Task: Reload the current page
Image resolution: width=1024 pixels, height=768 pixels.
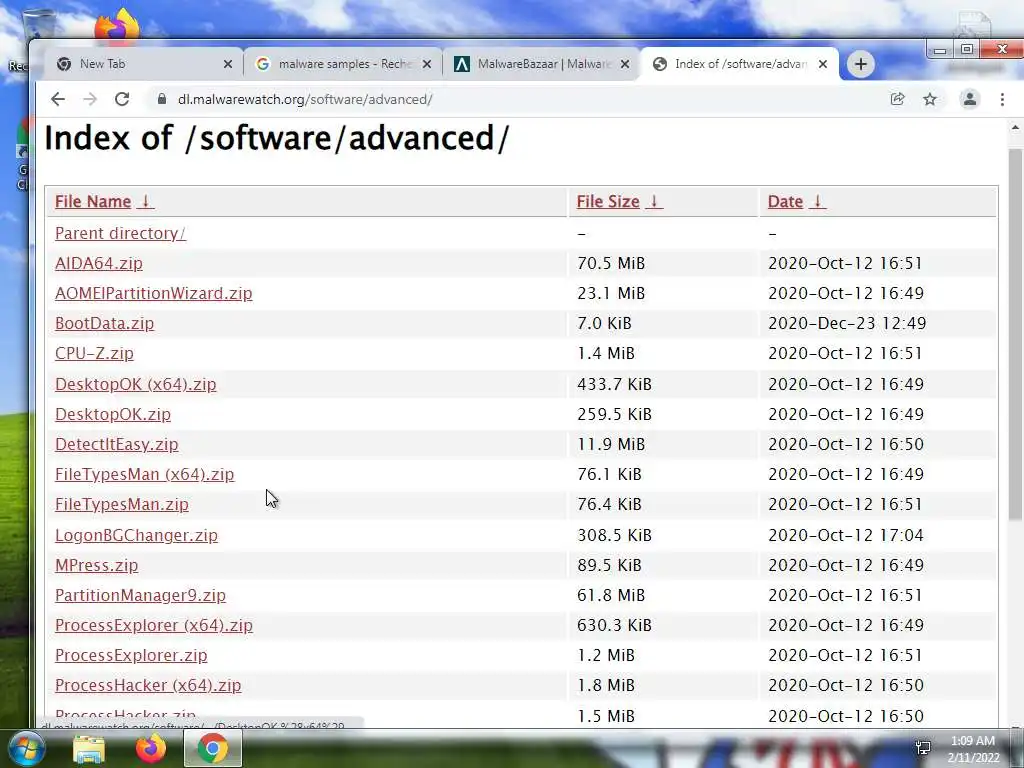Action: click(122, 99)
